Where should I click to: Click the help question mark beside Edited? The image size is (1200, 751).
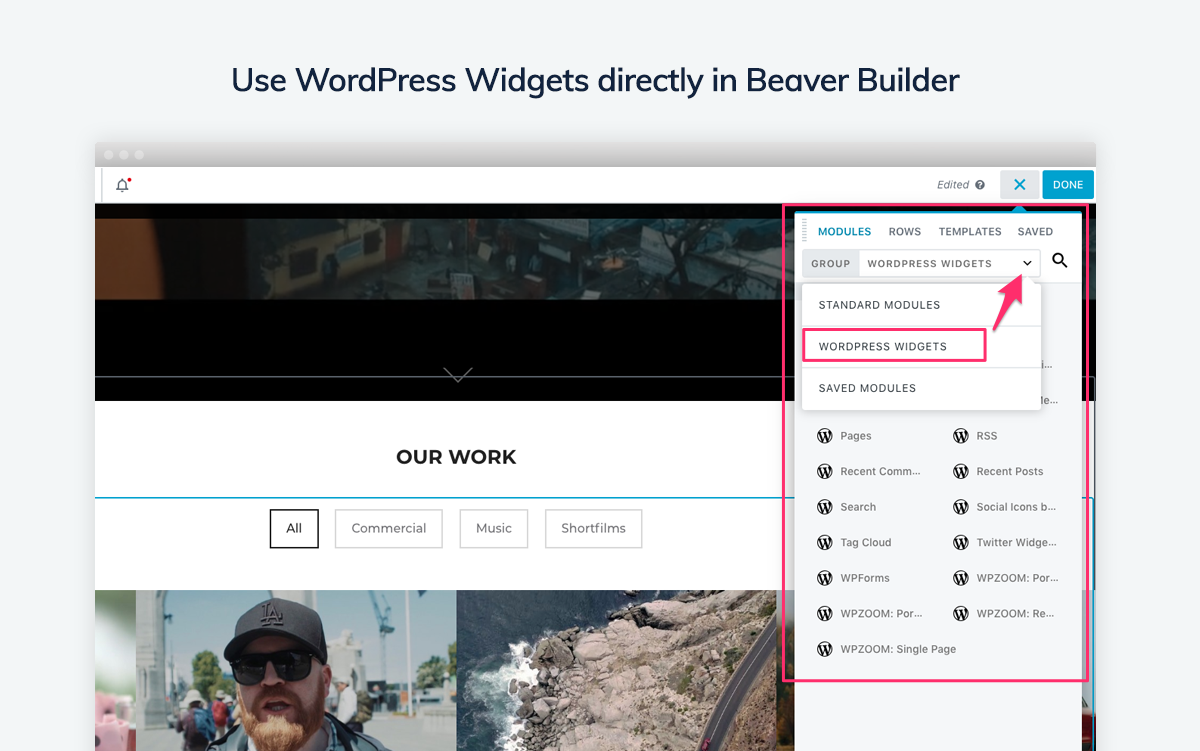tap(980, 185)
